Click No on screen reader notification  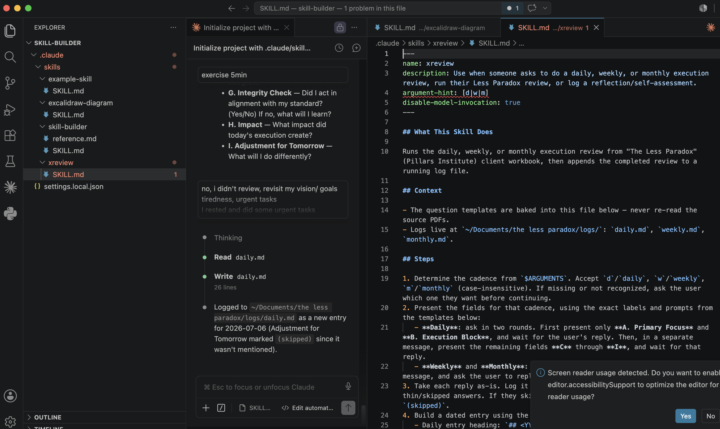(x=710, y=416)
